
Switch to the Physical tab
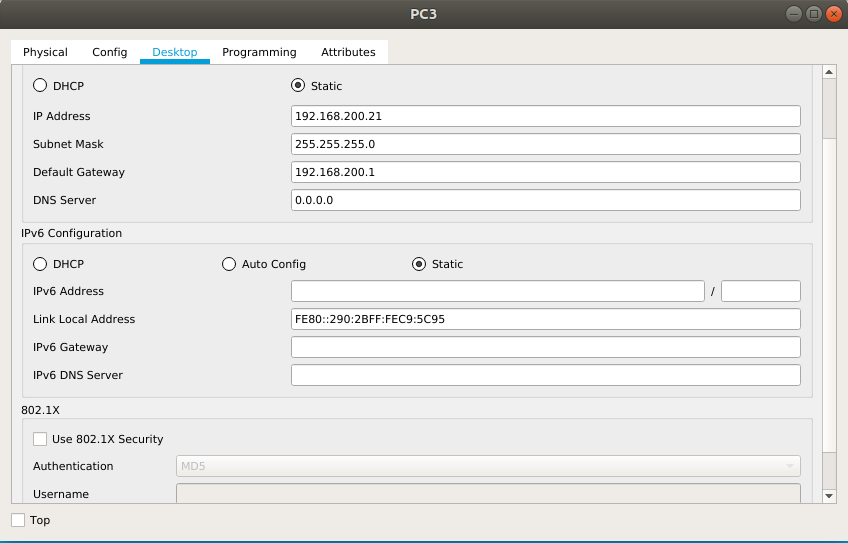click(45, 52)
